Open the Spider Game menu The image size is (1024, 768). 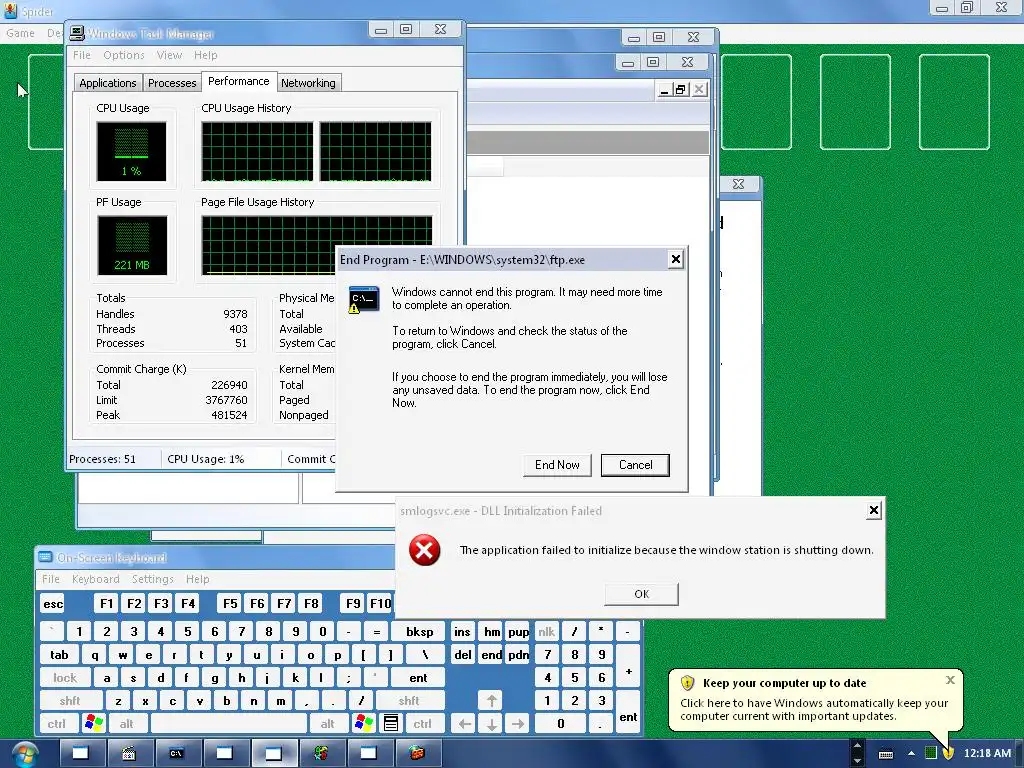click(20, 33)
